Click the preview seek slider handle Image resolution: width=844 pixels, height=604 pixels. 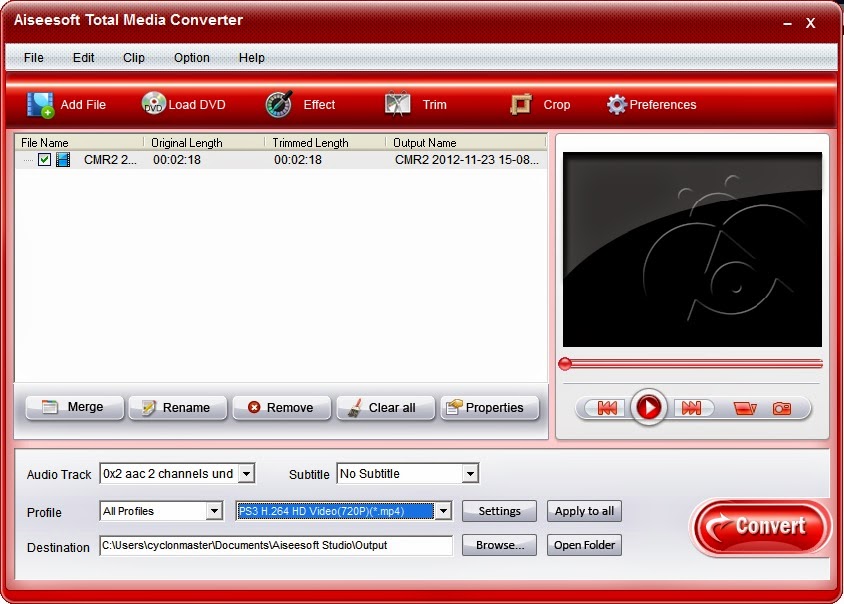565,364
